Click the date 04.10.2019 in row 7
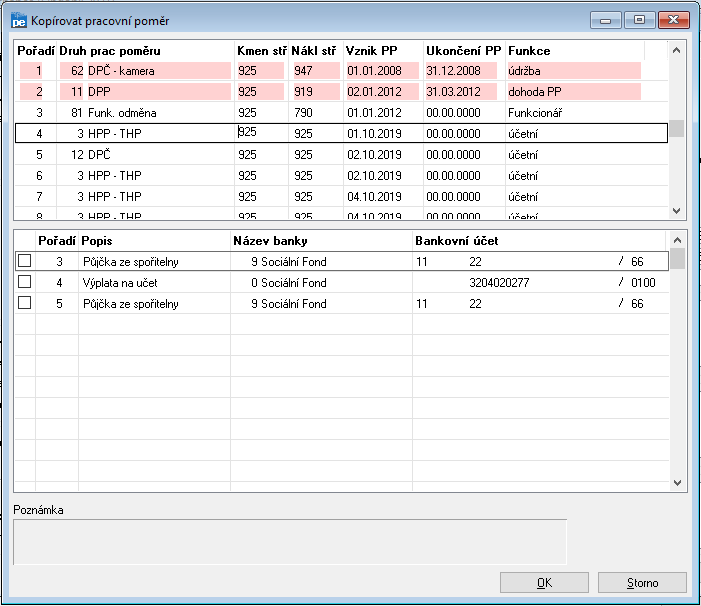Viewport: 701px width, 606px height. click(x=374, y=197)
